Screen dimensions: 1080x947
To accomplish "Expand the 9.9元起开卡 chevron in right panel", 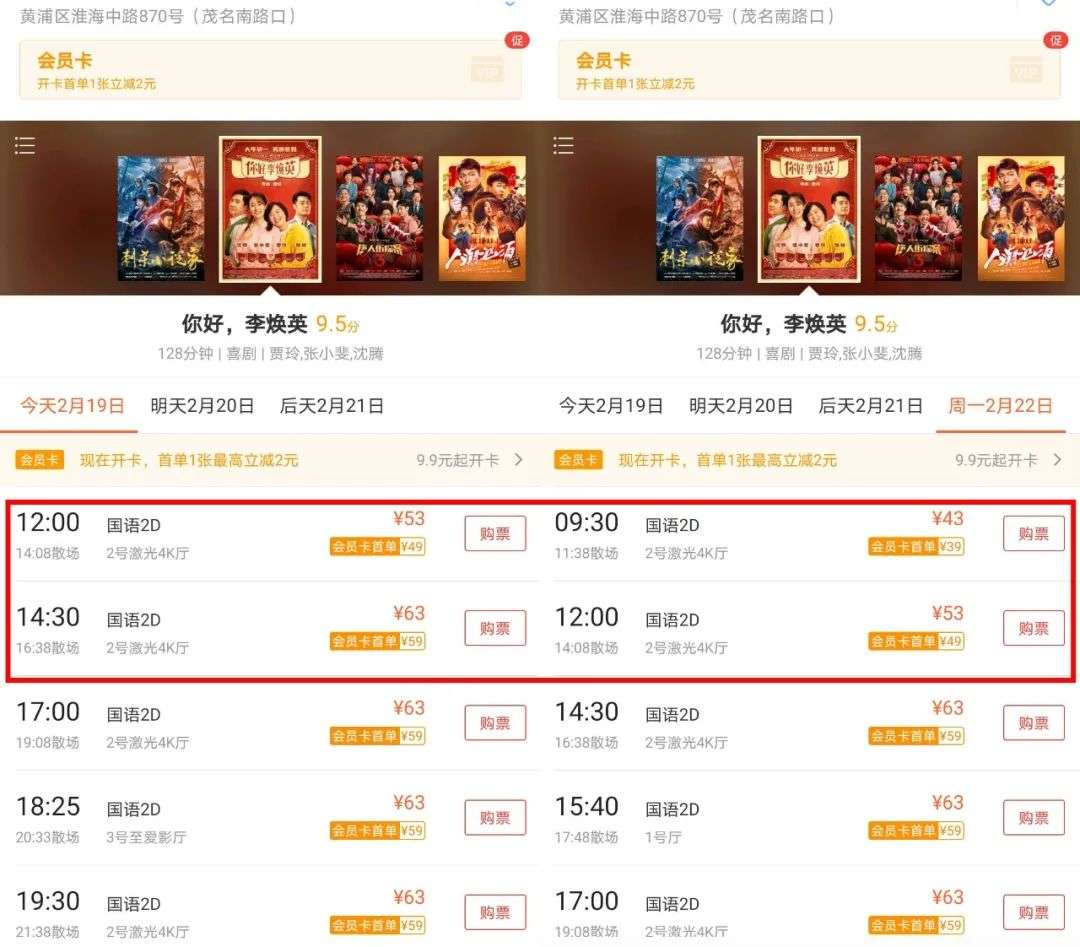I will click(x=1058, y=459).
